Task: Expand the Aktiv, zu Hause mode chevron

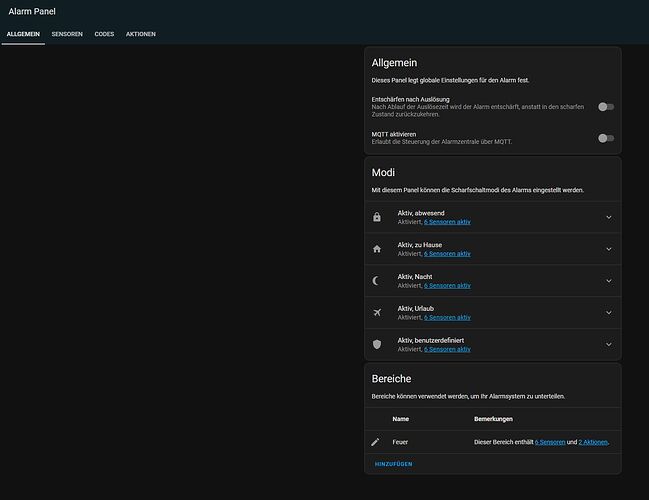Action: 609,249
